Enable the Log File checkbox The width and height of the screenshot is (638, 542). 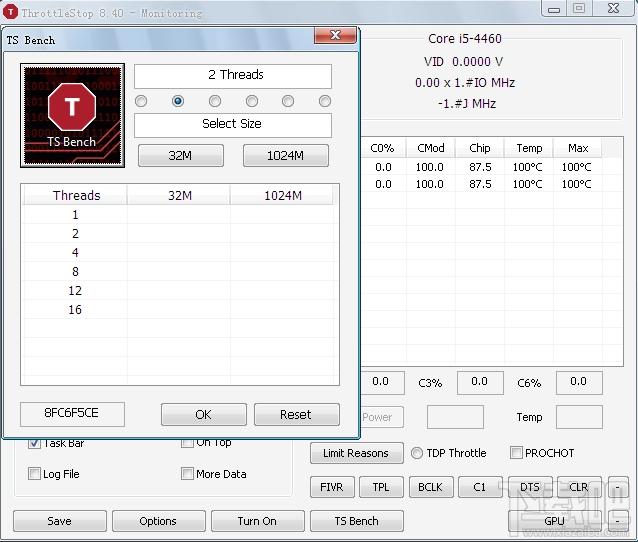(x=35, y=474)
